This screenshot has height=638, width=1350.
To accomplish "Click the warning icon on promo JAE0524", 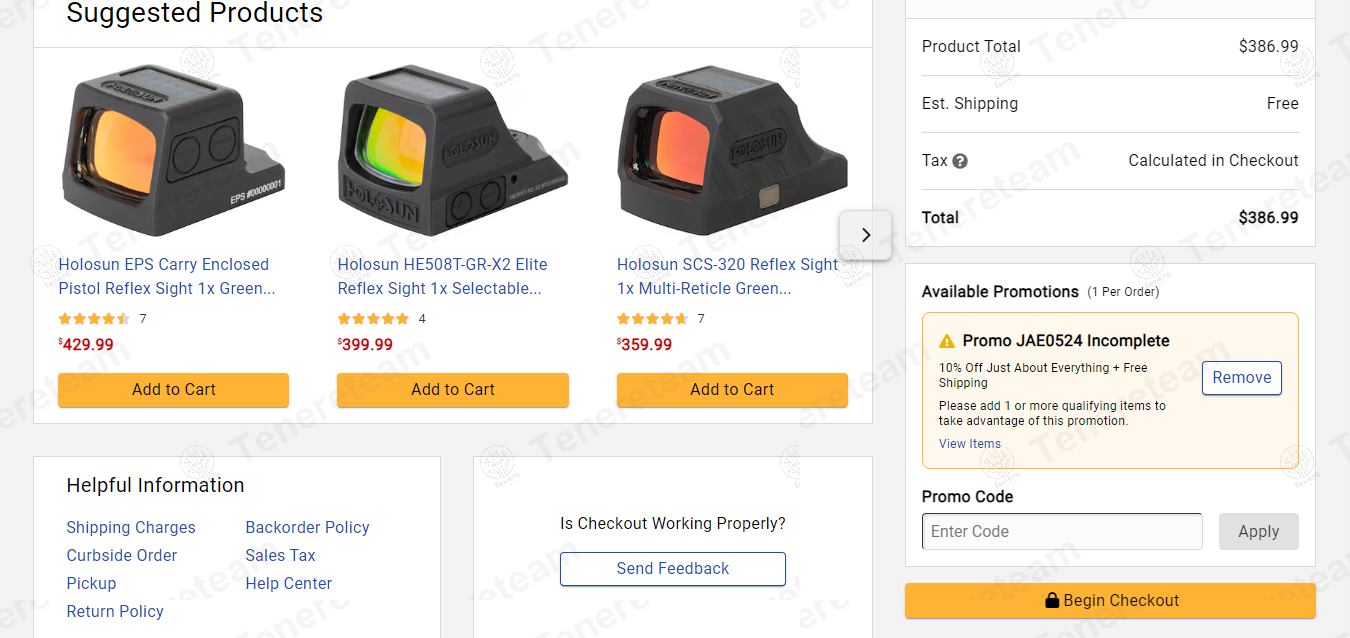I will (x=947, y=342).
